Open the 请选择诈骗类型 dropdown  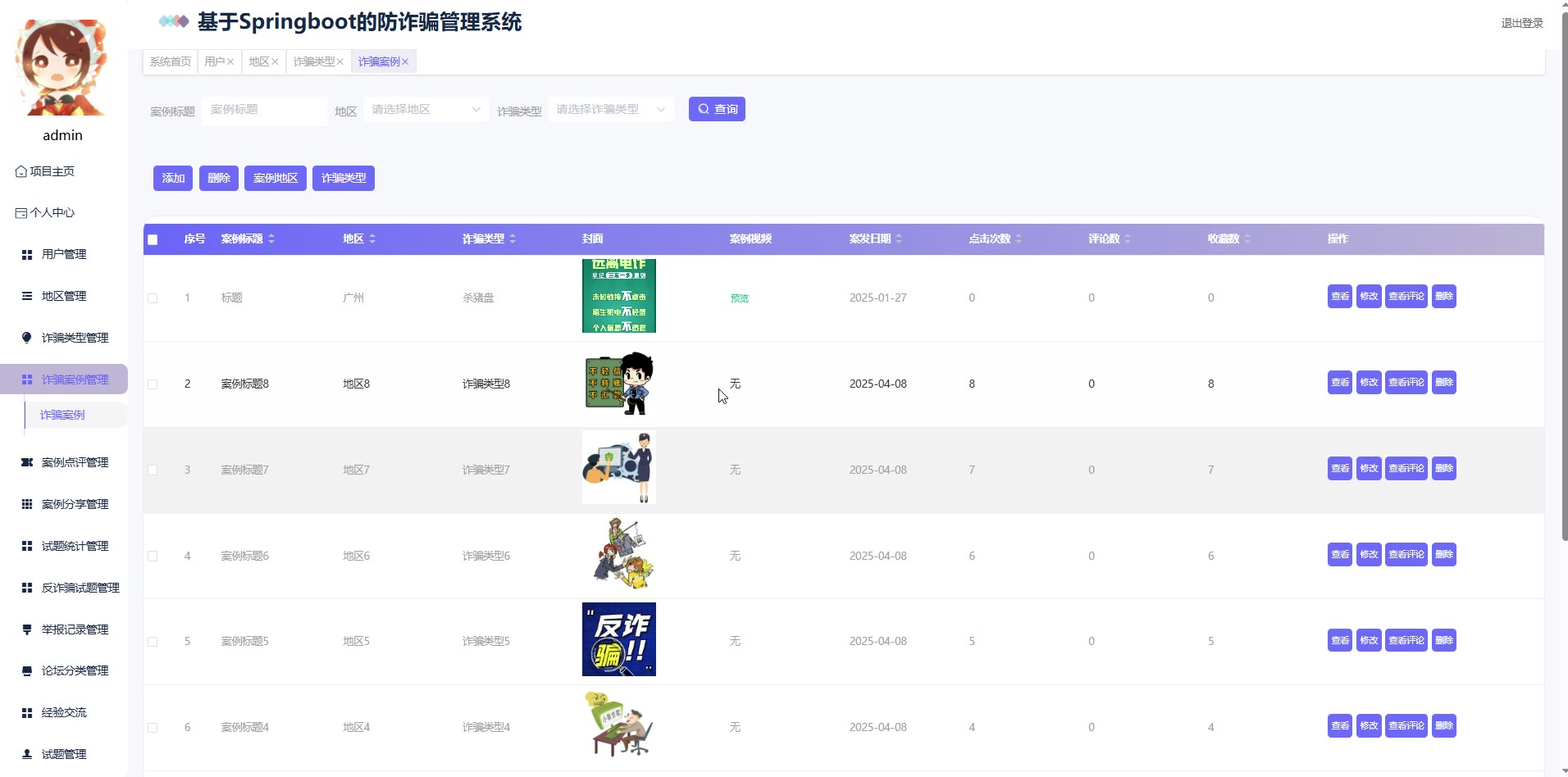coord(610,108)
